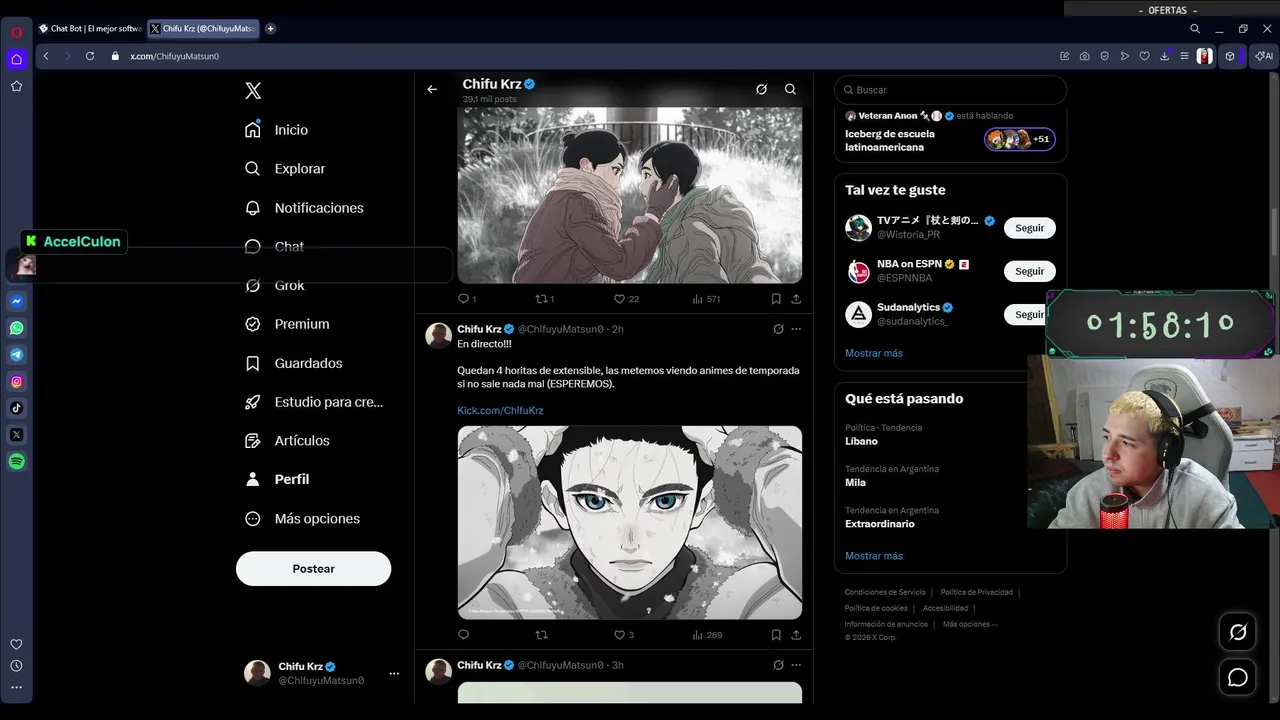Click Grok icon on the 3h post
This screenshot has height=720, width=1280.
(x=778, y=665)
